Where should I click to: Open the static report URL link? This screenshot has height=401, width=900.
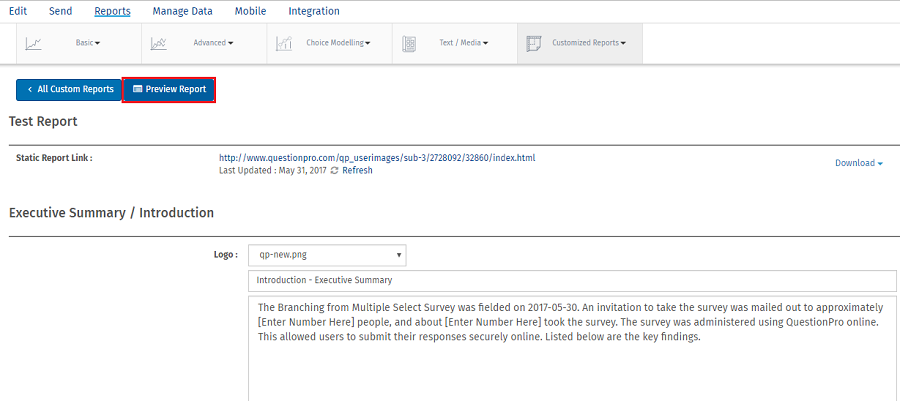tap(377, 158)
